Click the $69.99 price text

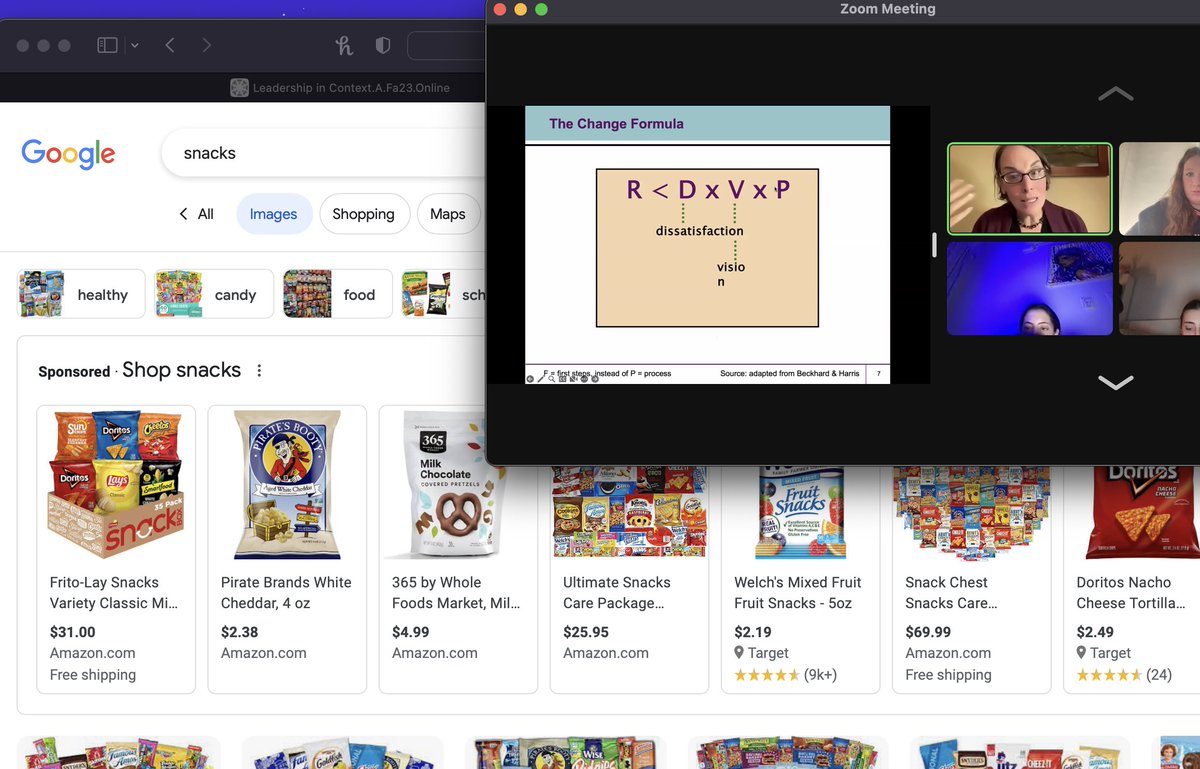[x=928, y=632]
